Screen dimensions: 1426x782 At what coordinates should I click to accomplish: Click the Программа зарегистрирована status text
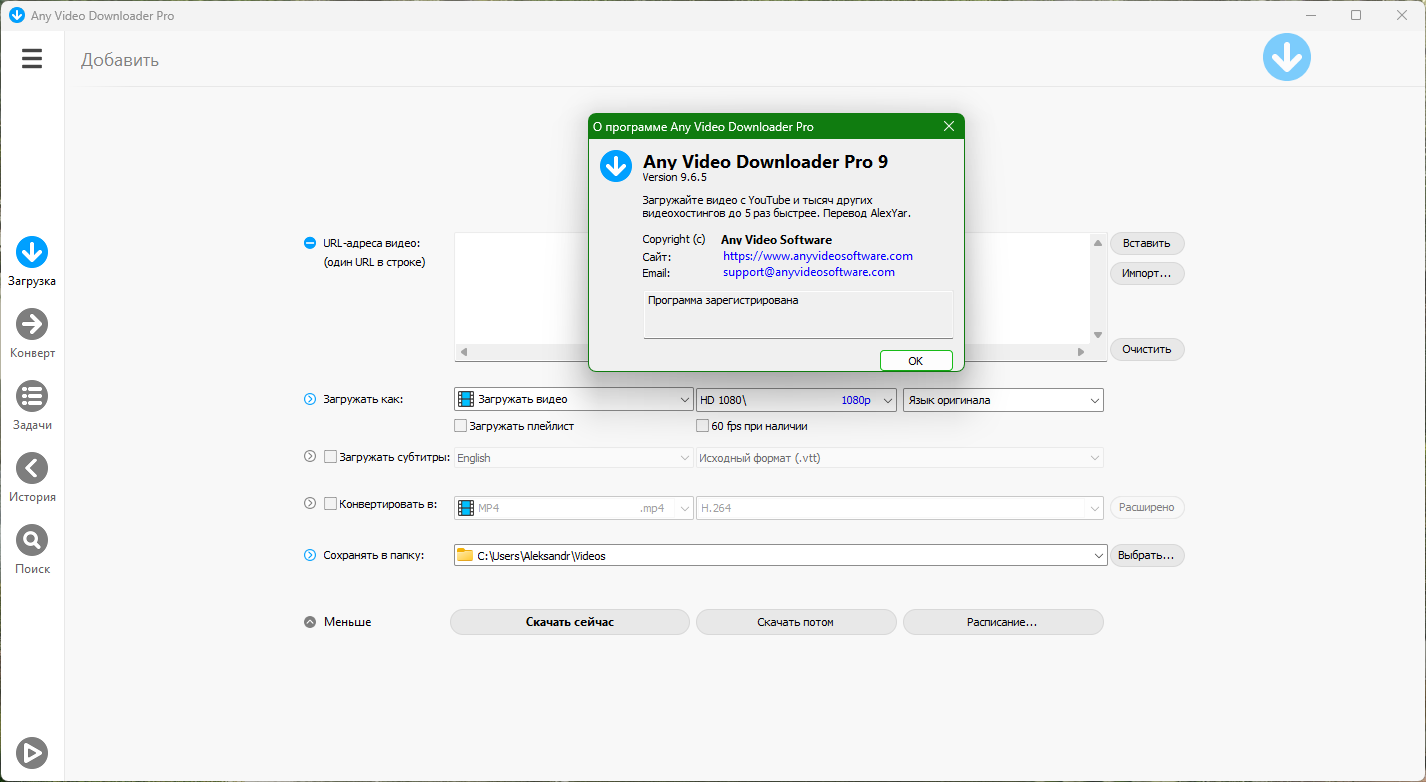[x=723, y=300]
